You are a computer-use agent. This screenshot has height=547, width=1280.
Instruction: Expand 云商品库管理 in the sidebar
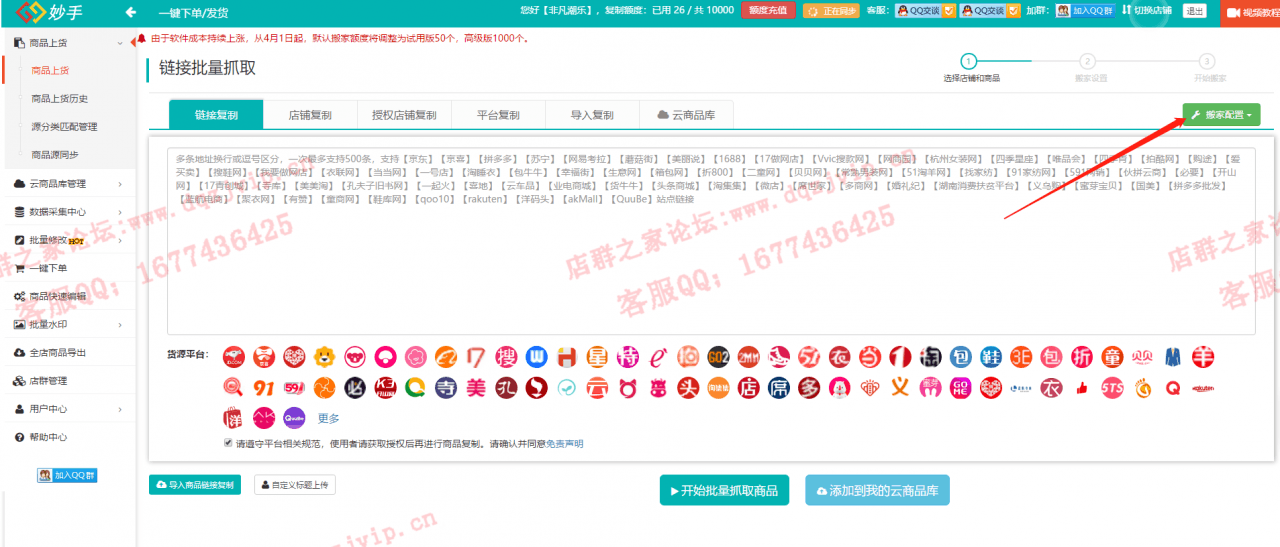point(68,184)
